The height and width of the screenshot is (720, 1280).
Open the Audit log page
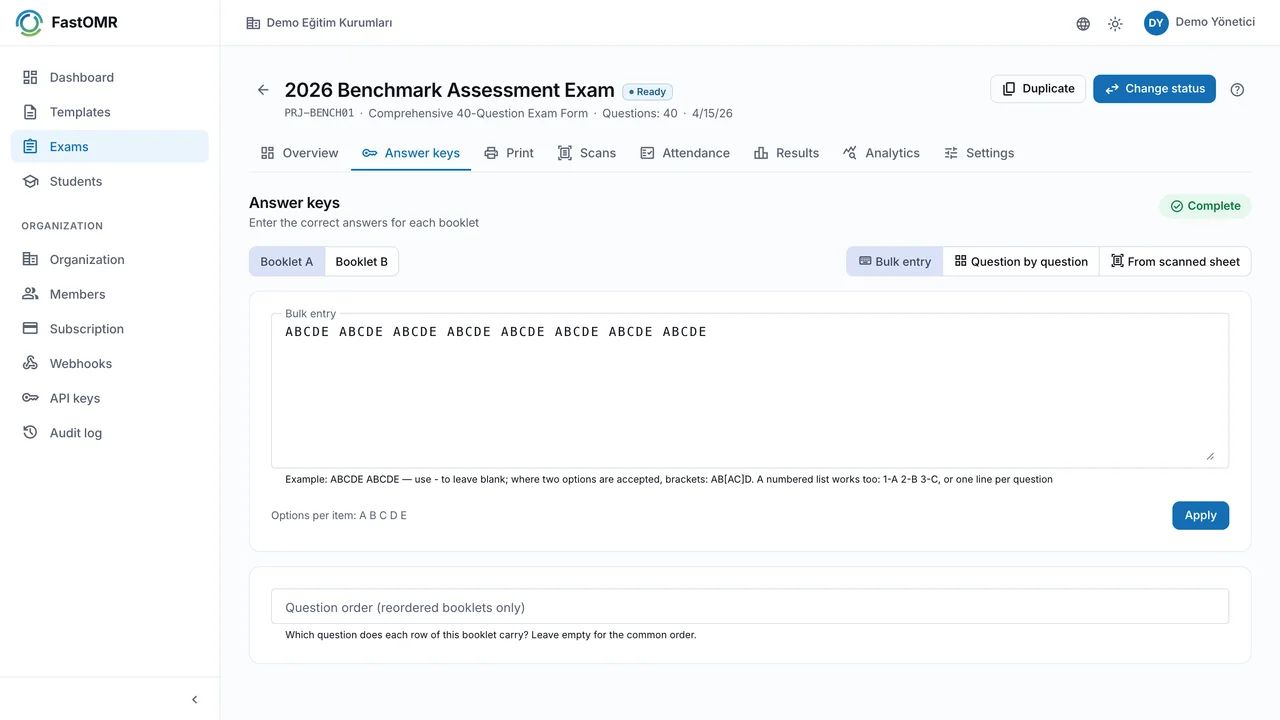click(x=110, y=433)
